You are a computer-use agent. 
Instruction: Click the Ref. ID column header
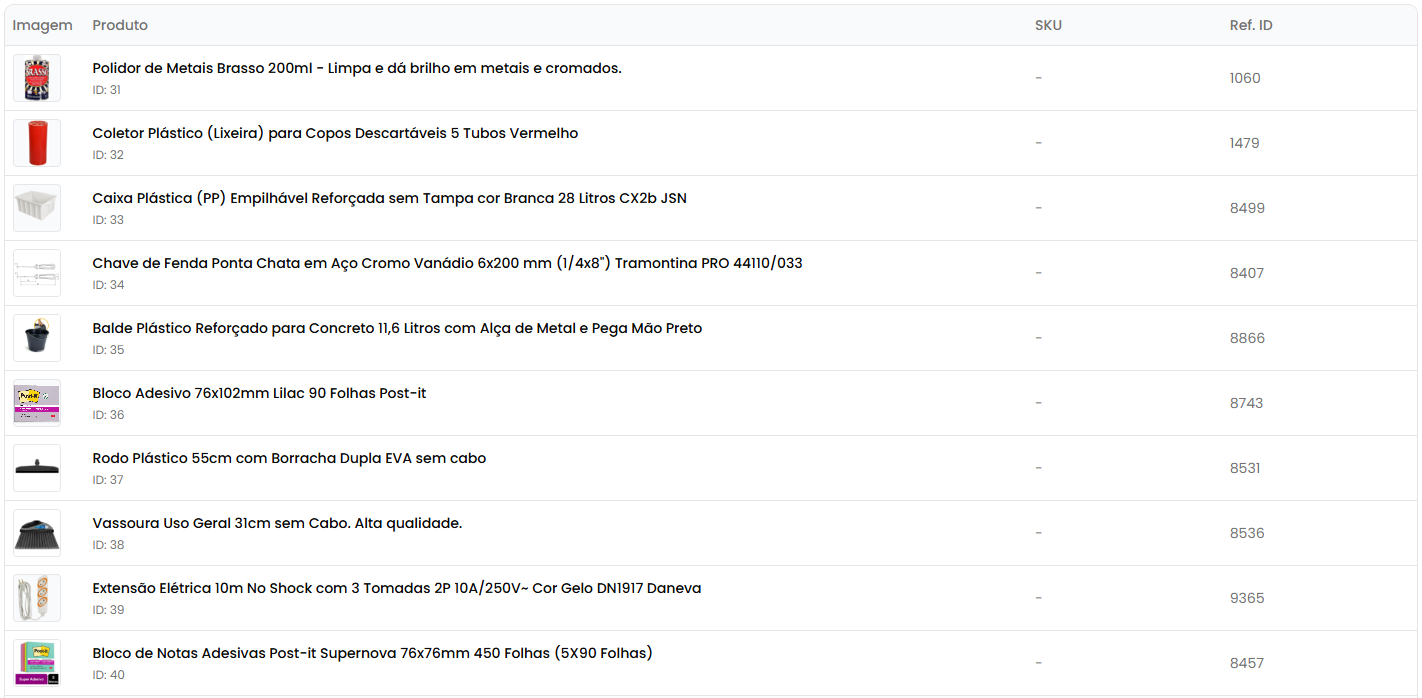[x=1251, y=25]
